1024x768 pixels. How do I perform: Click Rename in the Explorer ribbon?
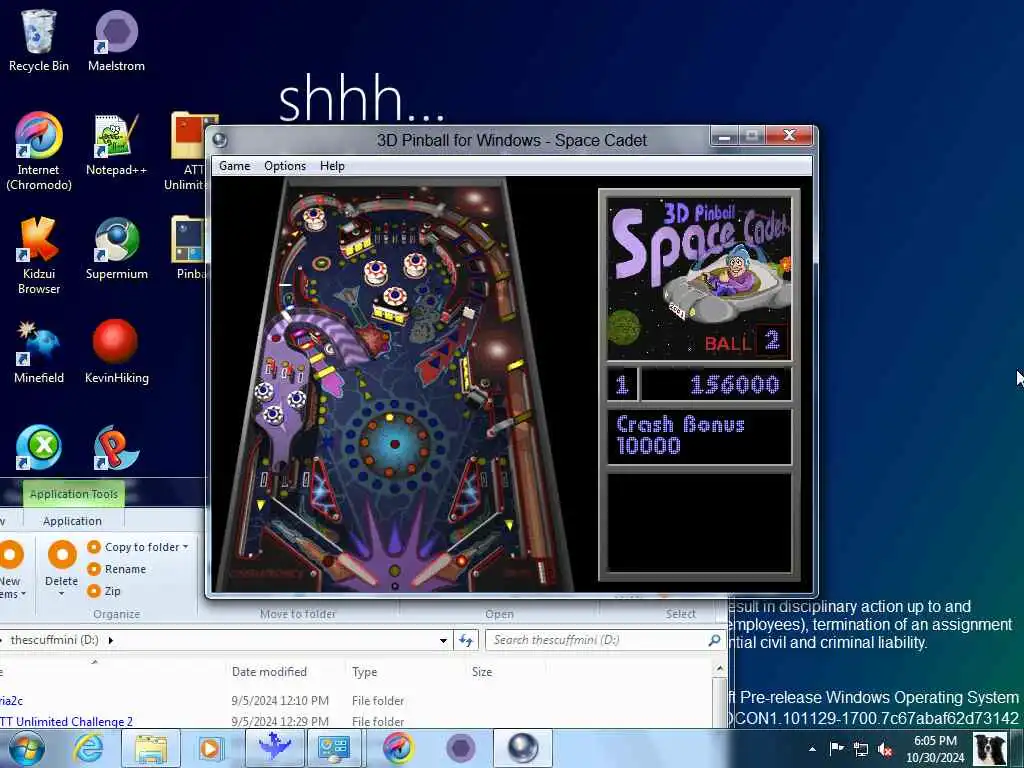(118, 569)
